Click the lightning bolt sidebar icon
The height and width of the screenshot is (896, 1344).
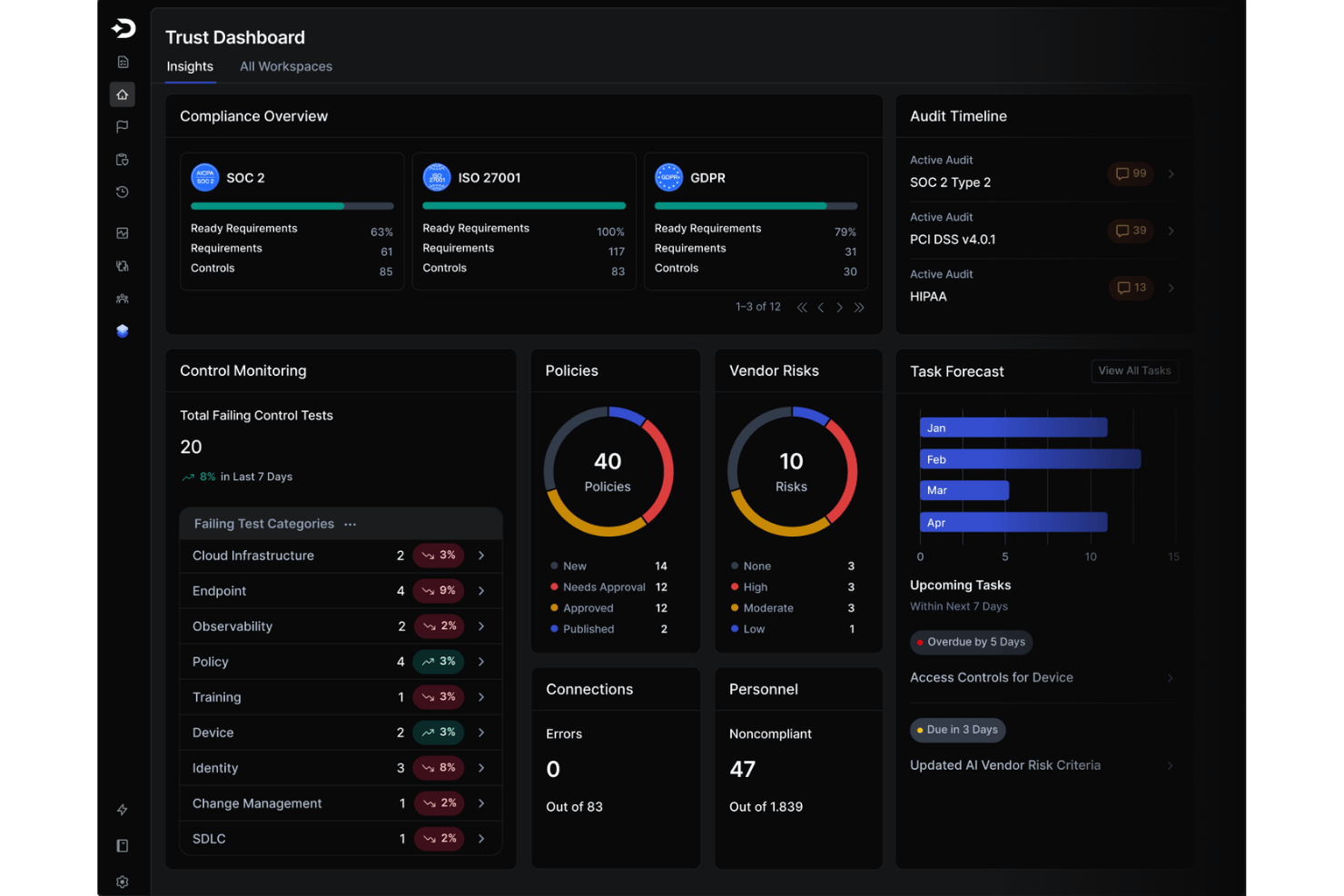click(123, 810)
